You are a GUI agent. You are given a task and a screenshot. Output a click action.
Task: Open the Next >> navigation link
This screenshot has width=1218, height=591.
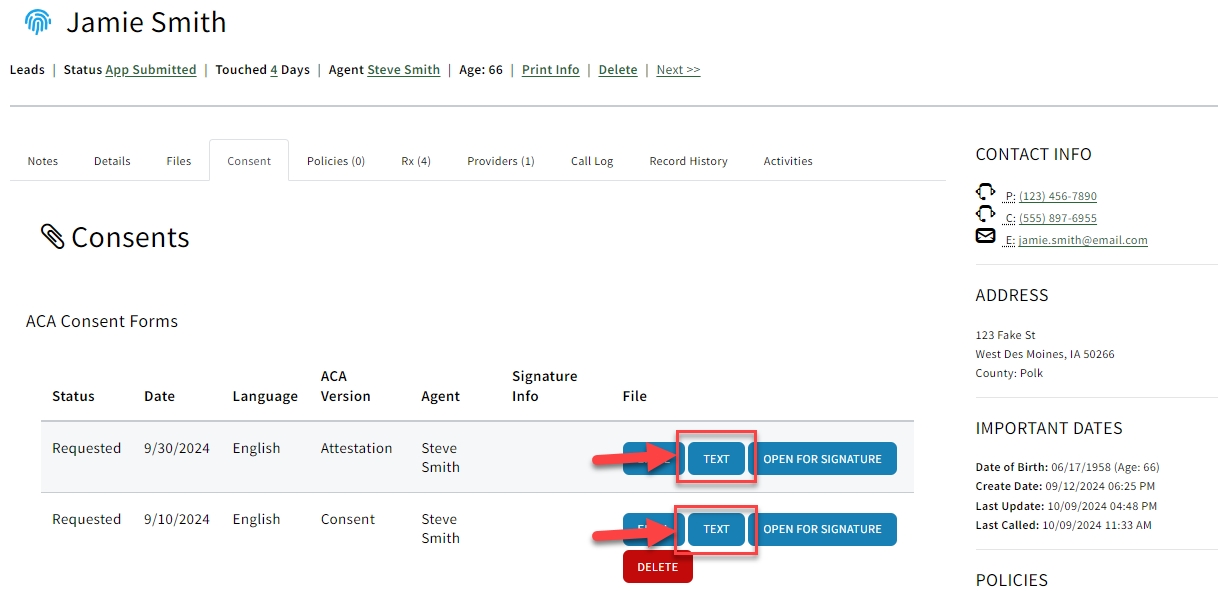point(678,70)
